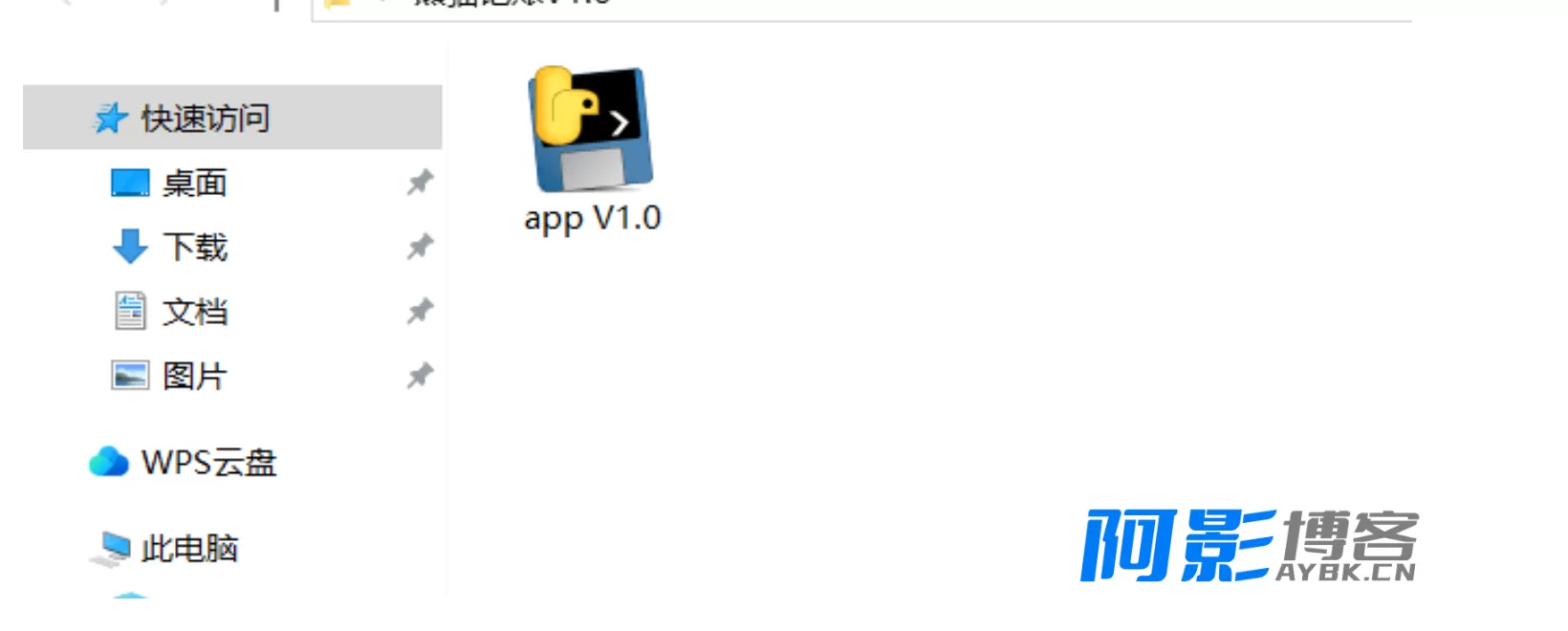Click the This PC computer icon
Screen dimensions: 1568x631
click(111, 549)
